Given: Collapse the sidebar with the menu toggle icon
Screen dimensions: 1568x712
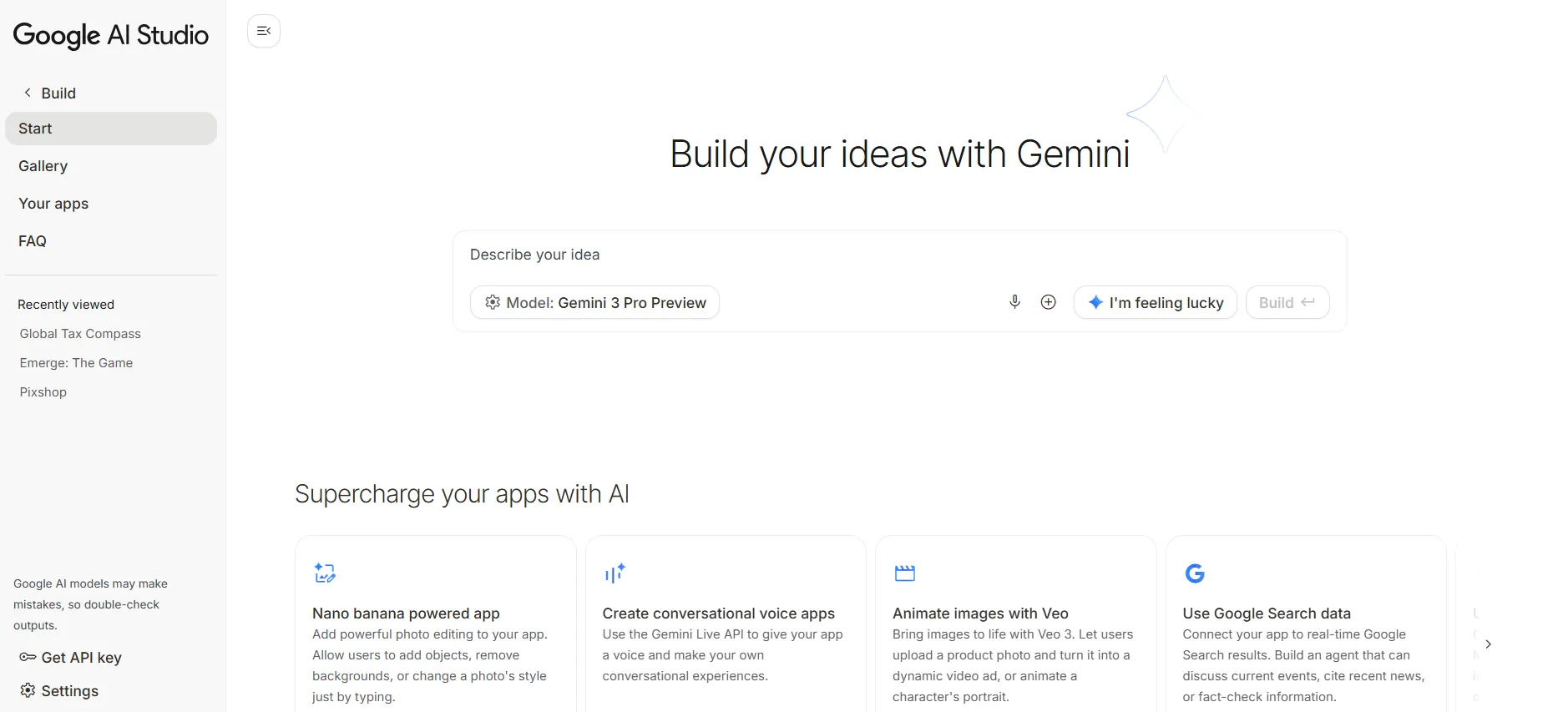Looking at the screenshot, I should point(264,31).
